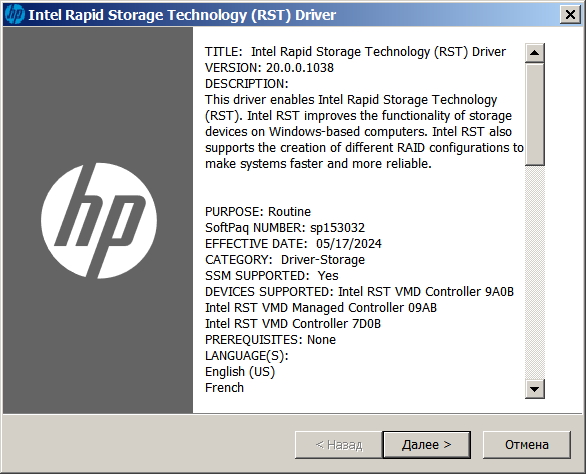Viewport: 586px width, 474px height.
Task: Click the SSM SUPPORTED: Yes line
Action: point(272,276)
